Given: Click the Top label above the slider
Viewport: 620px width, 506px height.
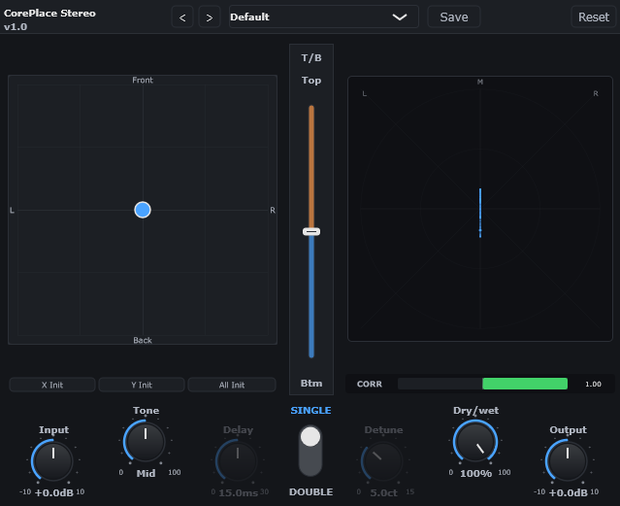Looking at the screenshot, I should (312, 80).
